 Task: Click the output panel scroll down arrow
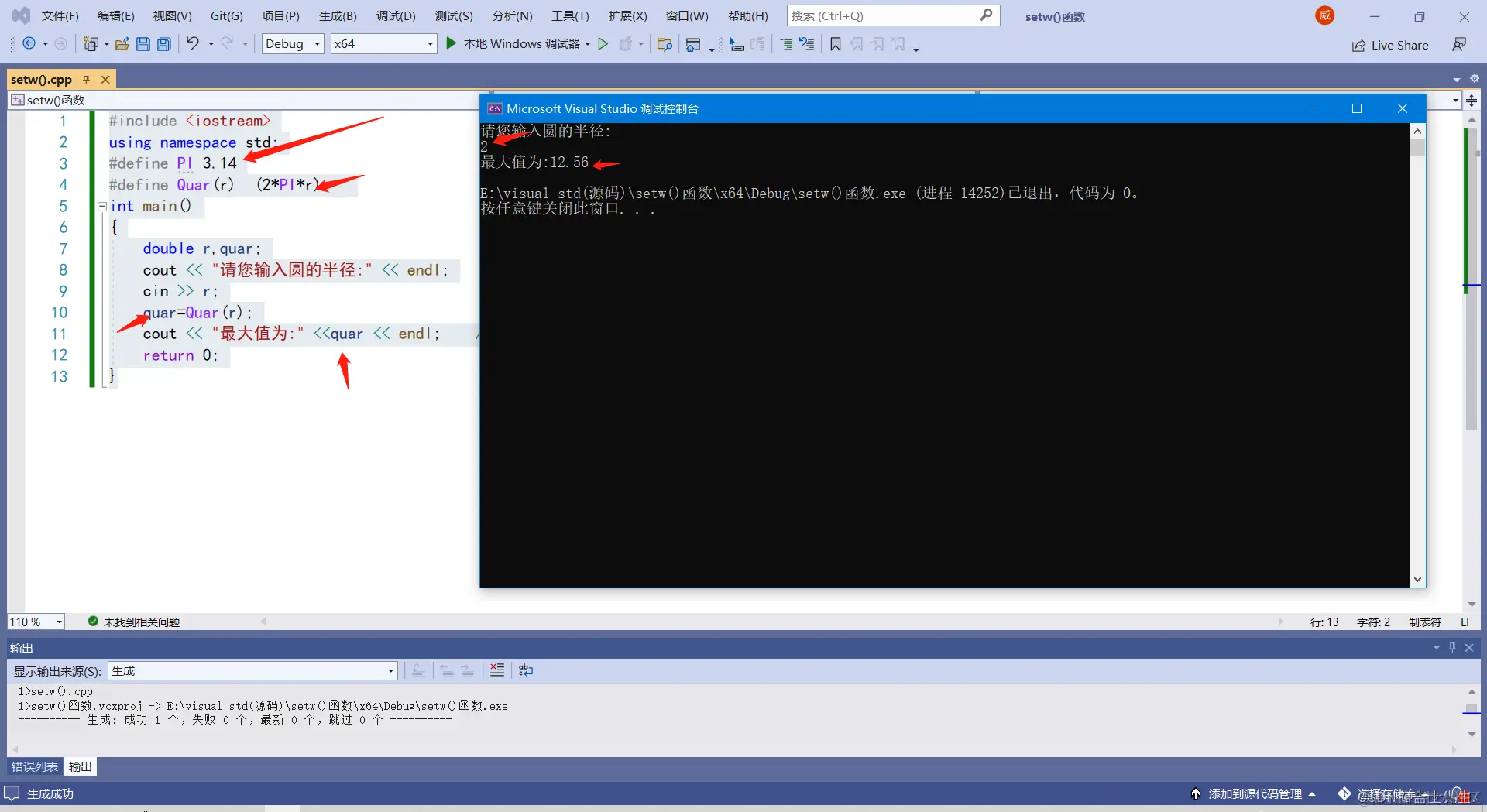click(1472, 734)
